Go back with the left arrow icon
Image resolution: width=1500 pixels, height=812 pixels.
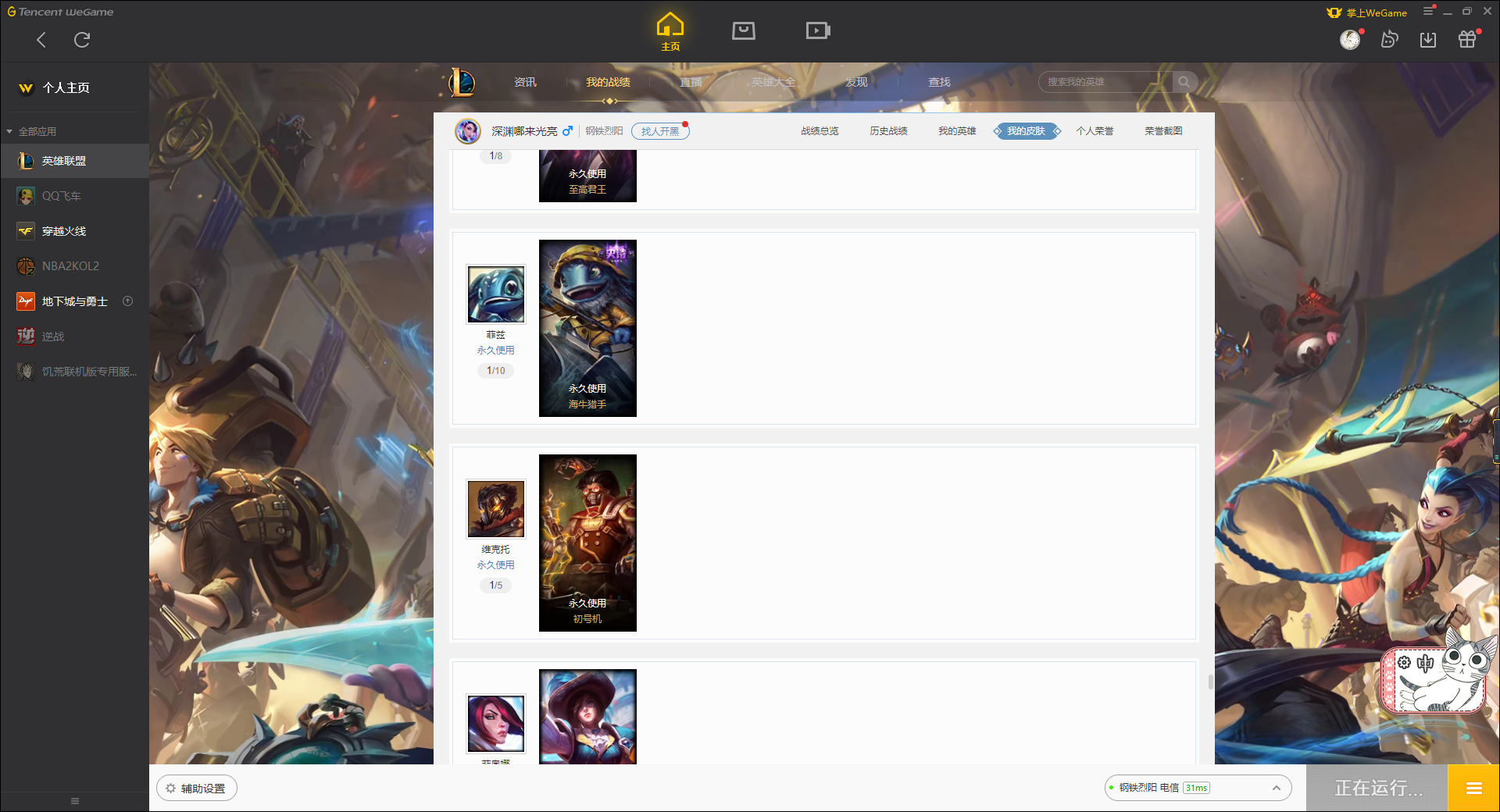[41, 40]
